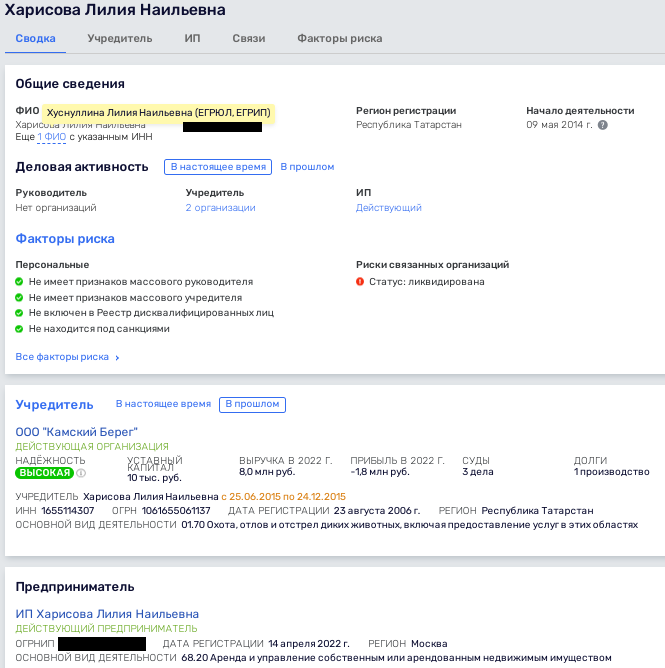This screenshot has width=665, height=668.
Task: Click 'Статус: ликвидирована' risk text
Action: (426, 282)
